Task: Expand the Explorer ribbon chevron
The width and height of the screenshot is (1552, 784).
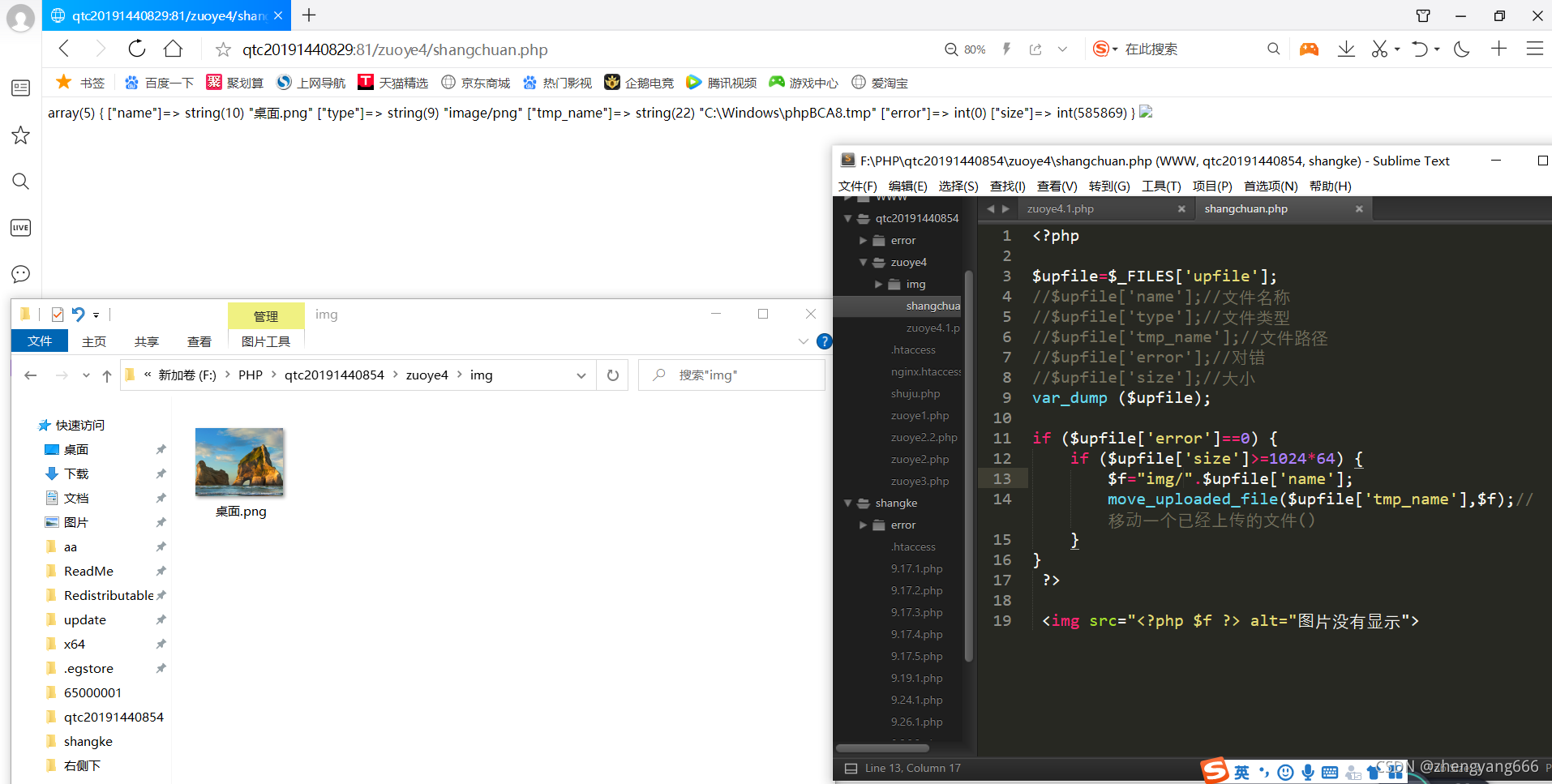Action: click(804, 341)
